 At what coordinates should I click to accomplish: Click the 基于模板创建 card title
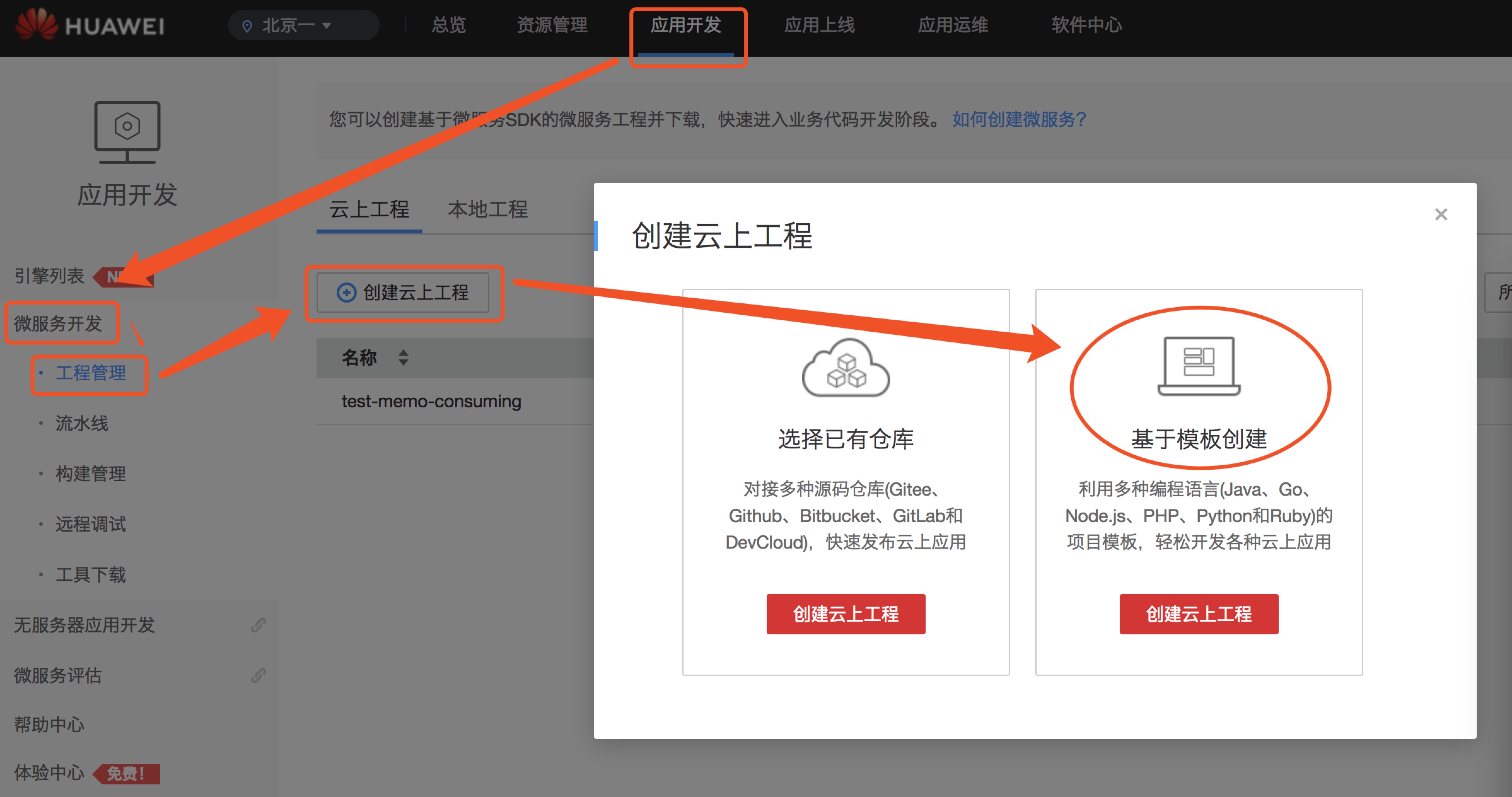(1199, 439)
